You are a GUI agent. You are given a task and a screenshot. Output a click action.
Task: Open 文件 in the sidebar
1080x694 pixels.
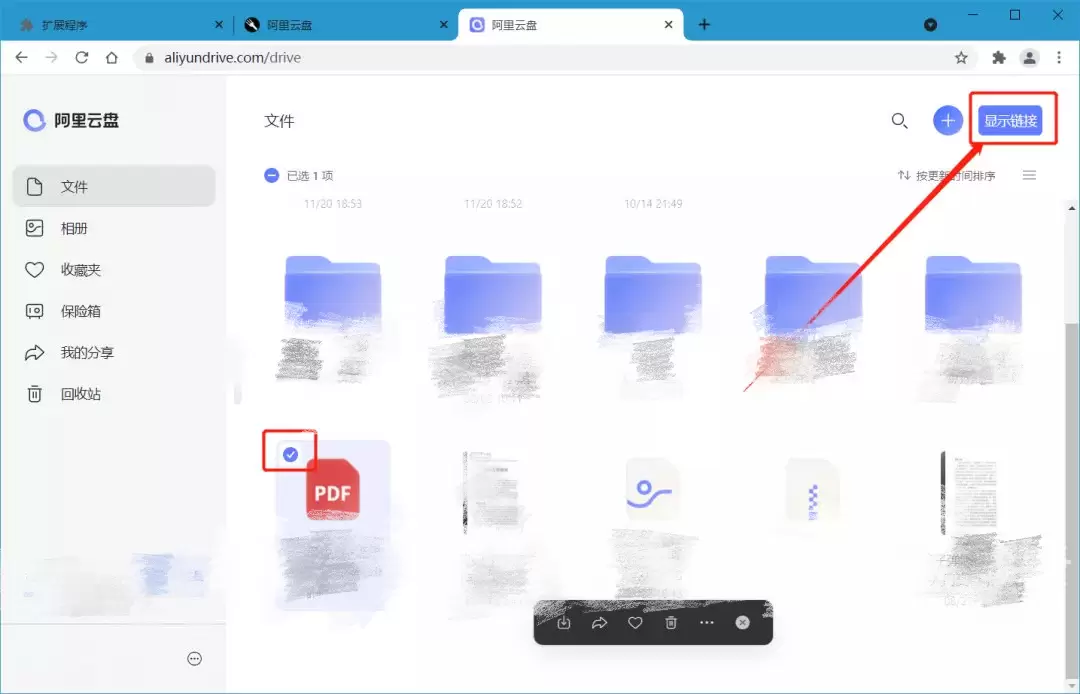(x=114, y=187)
